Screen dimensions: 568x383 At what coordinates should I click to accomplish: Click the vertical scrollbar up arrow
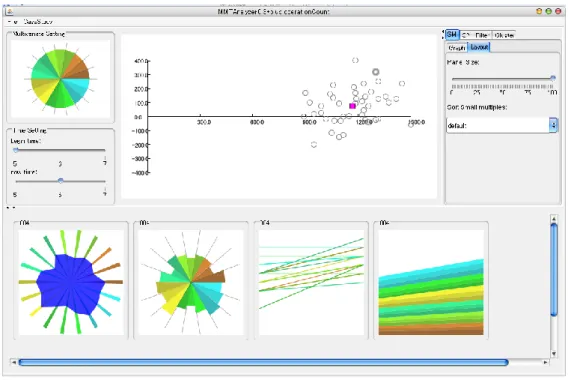[554, 218]
